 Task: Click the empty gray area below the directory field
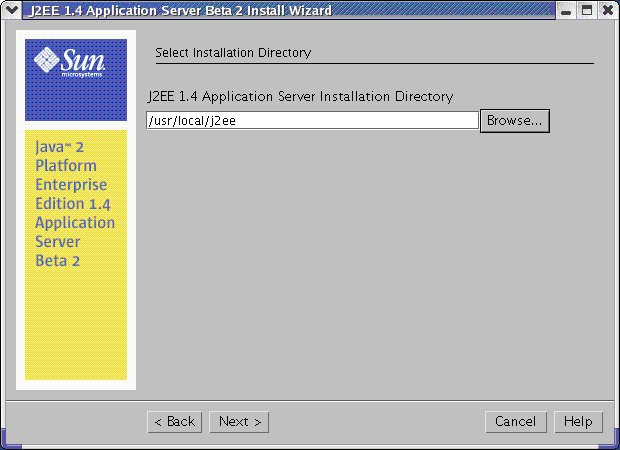coord(370,260)
